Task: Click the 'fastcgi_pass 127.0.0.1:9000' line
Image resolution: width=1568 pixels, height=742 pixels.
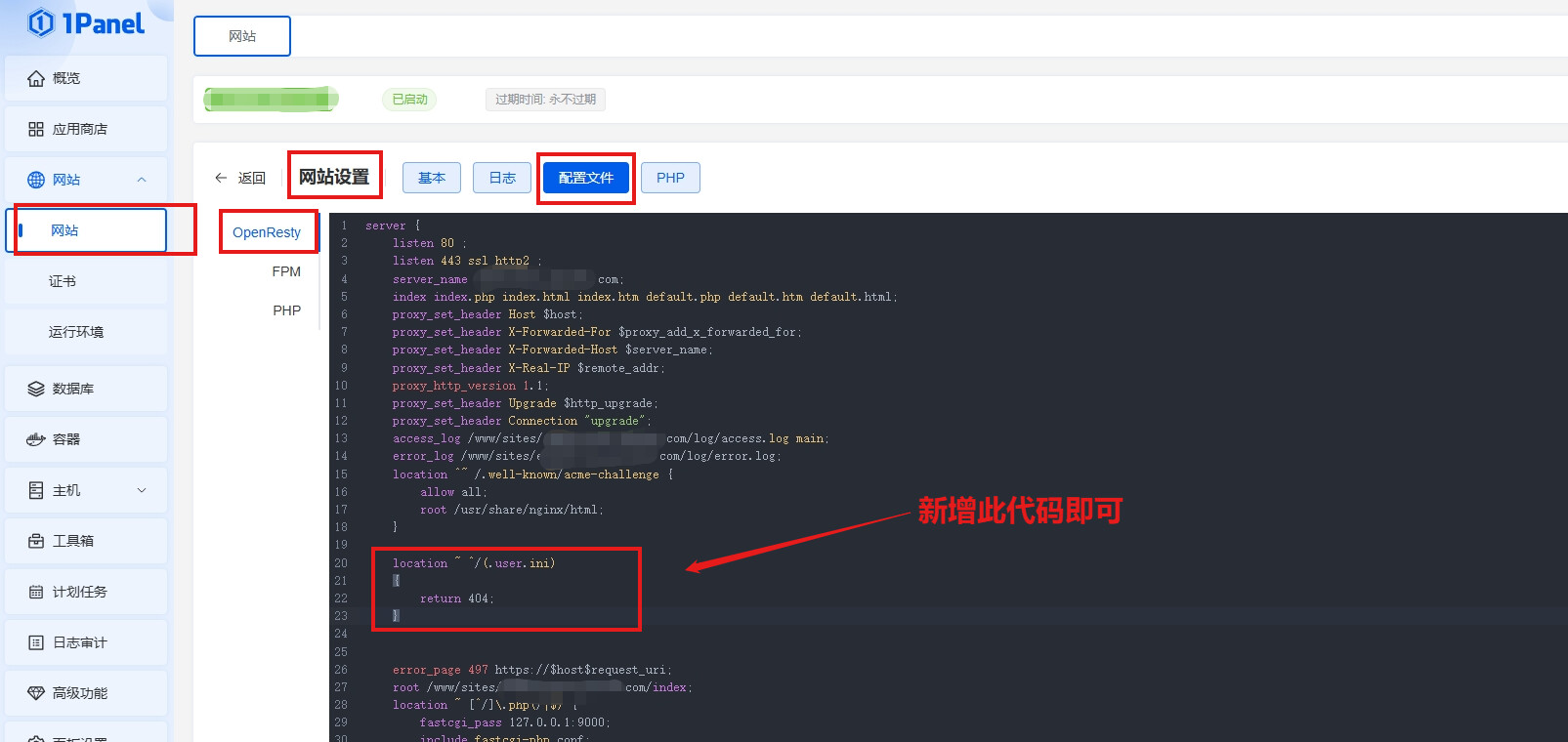Action: (515, 722)
